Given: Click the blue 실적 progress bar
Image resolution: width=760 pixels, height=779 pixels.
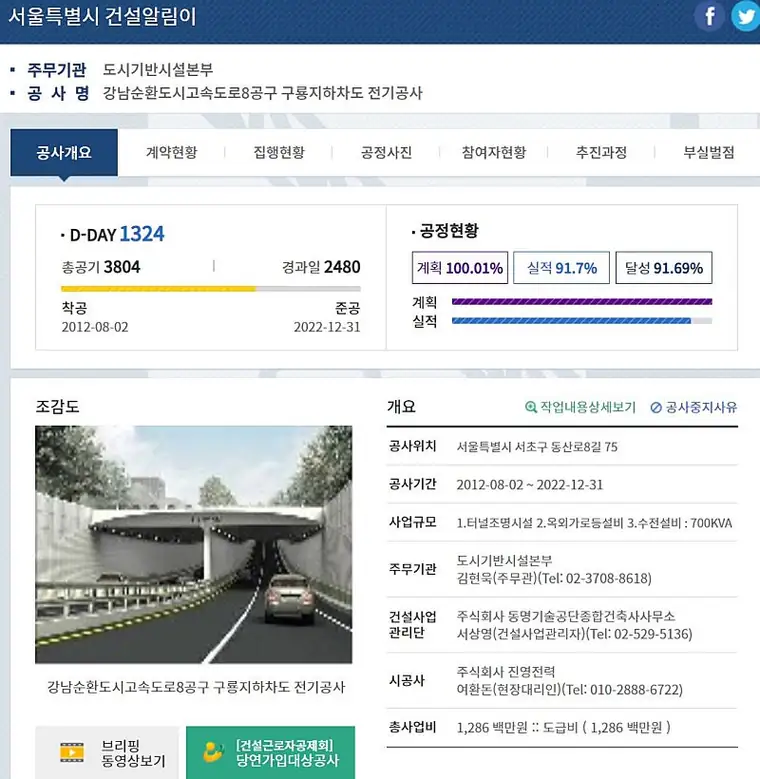Looking at the screenshot, I should tap(582, 321).
